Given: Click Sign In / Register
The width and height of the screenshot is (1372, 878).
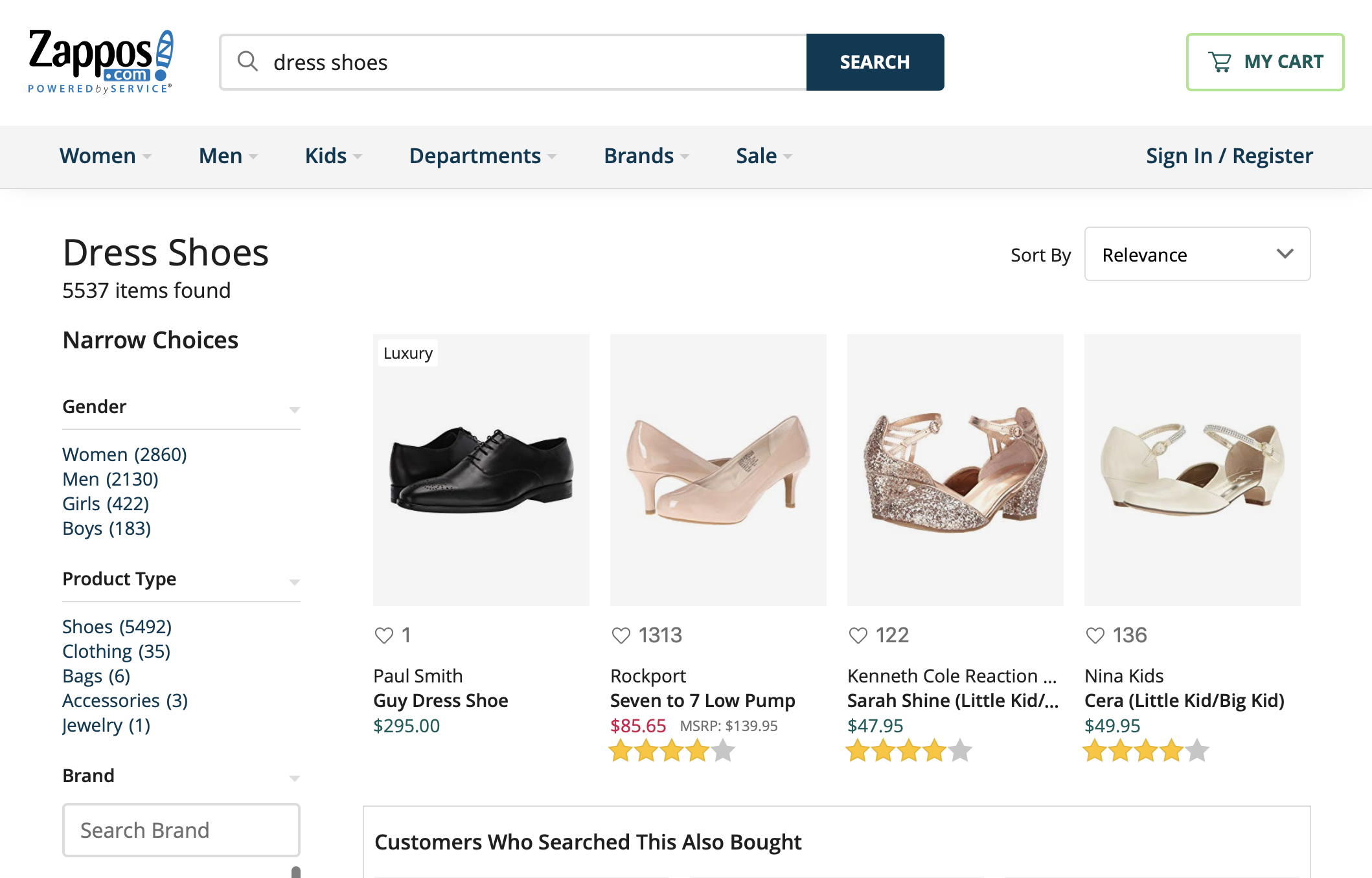Looking at the screenshot, I should 1229,156.
